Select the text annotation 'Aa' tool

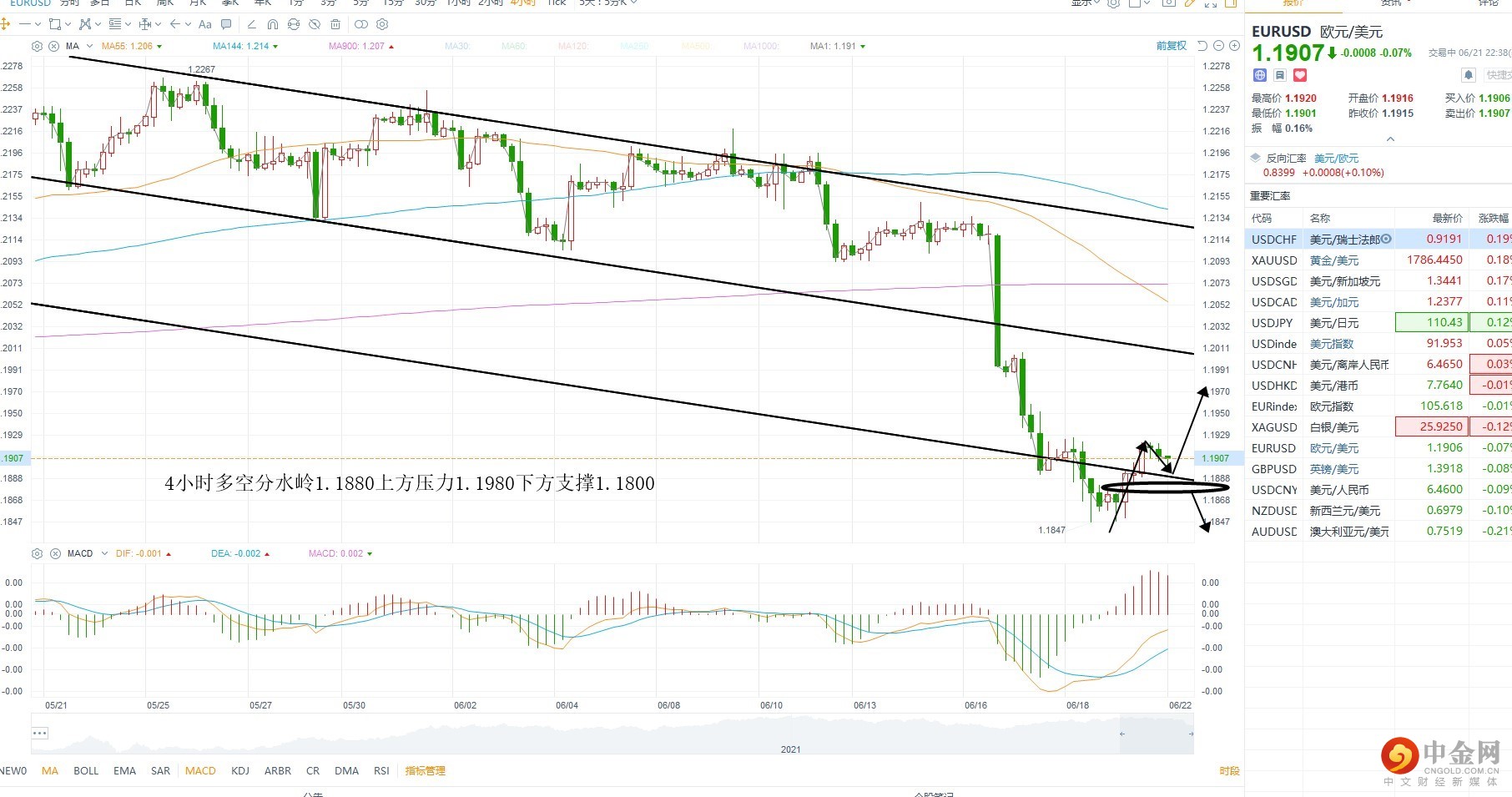[204, 24]
